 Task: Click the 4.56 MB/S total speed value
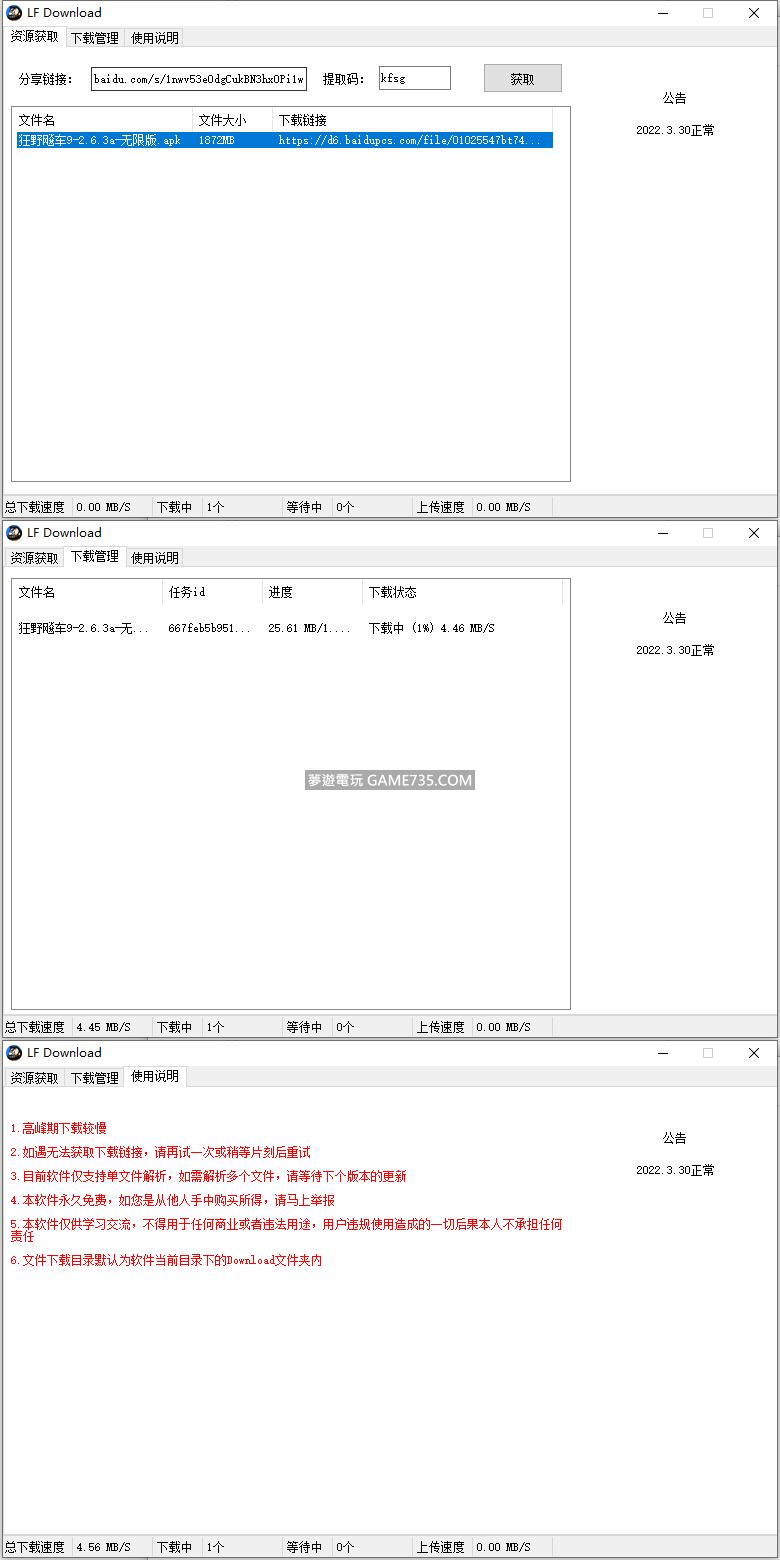103,1547
